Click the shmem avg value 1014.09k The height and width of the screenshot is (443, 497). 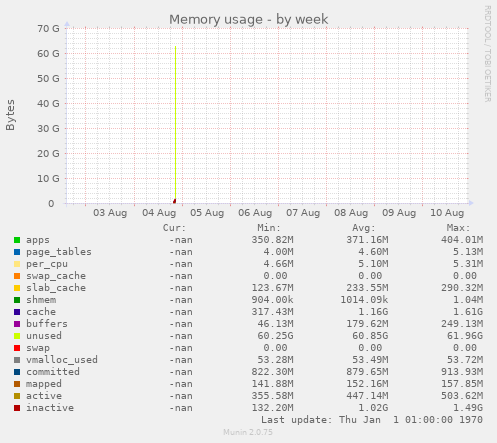coord(364,300)
